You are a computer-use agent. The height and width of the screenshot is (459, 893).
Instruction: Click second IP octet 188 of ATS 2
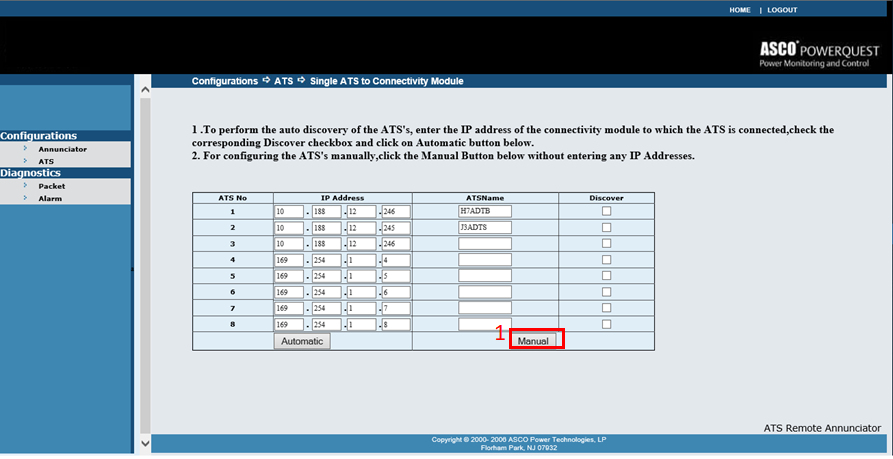(326, 228)
